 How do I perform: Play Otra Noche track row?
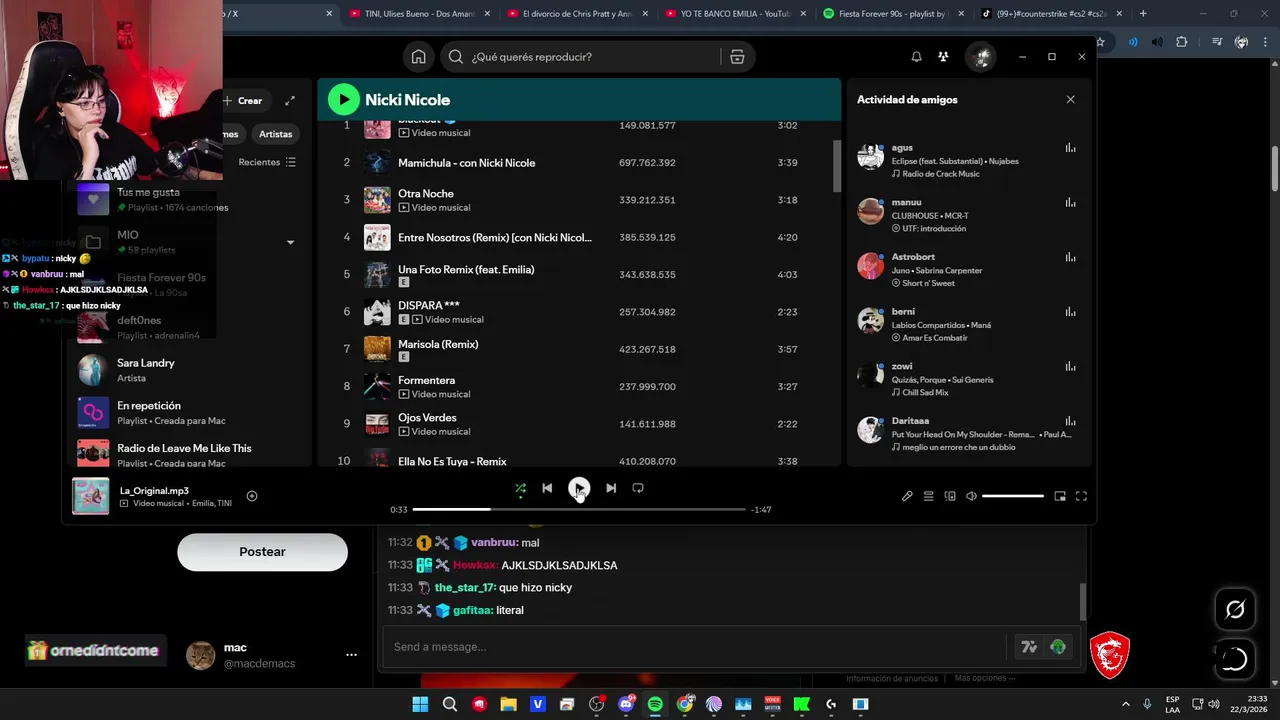click(x=580, y=200)
